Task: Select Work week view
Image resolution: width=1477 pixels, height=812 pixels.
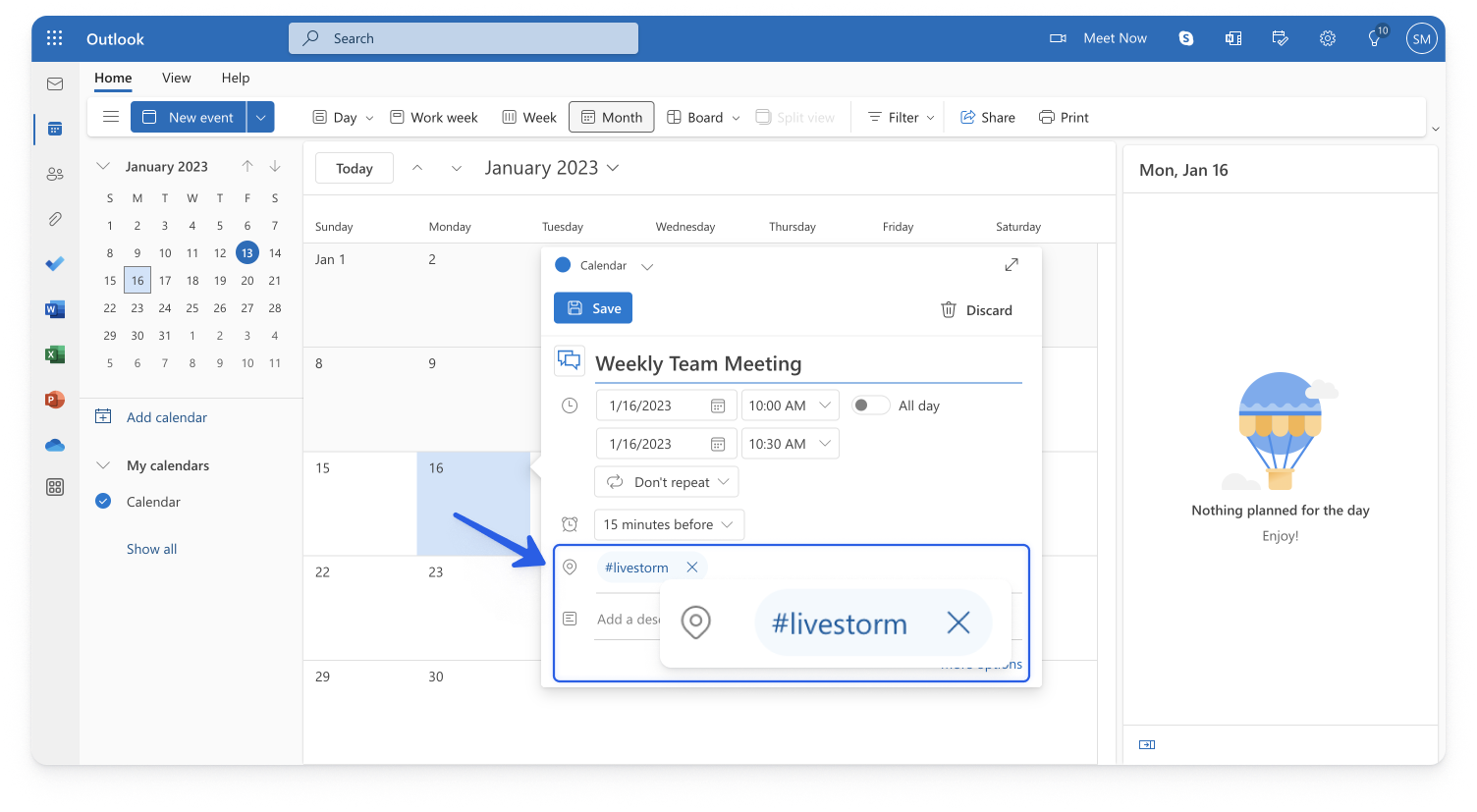Action: pyautogui.click(x=434, y=117)
